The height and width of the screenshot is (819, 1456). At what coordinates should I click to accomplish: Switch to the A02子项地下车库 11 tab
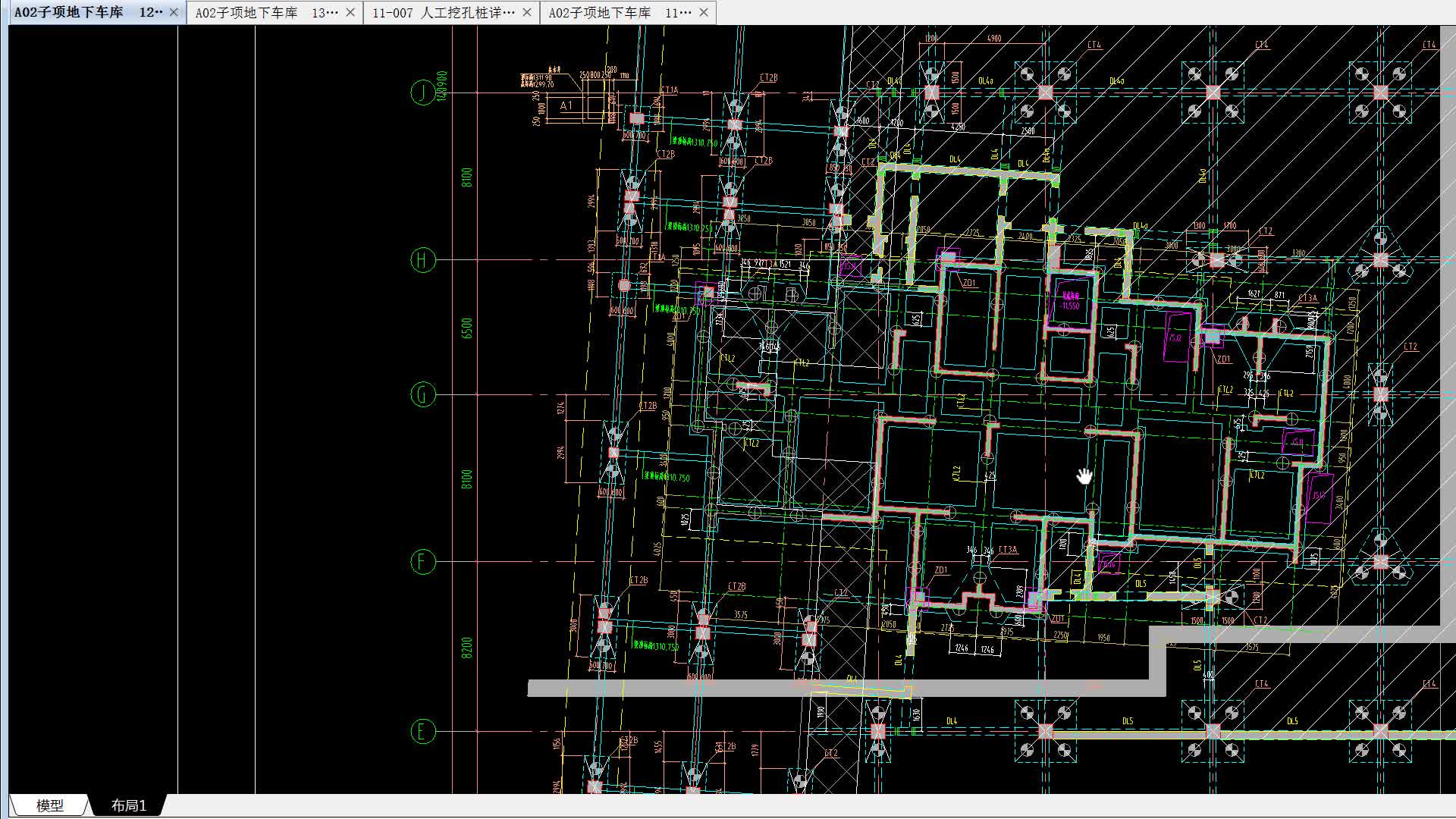(619, 13)
